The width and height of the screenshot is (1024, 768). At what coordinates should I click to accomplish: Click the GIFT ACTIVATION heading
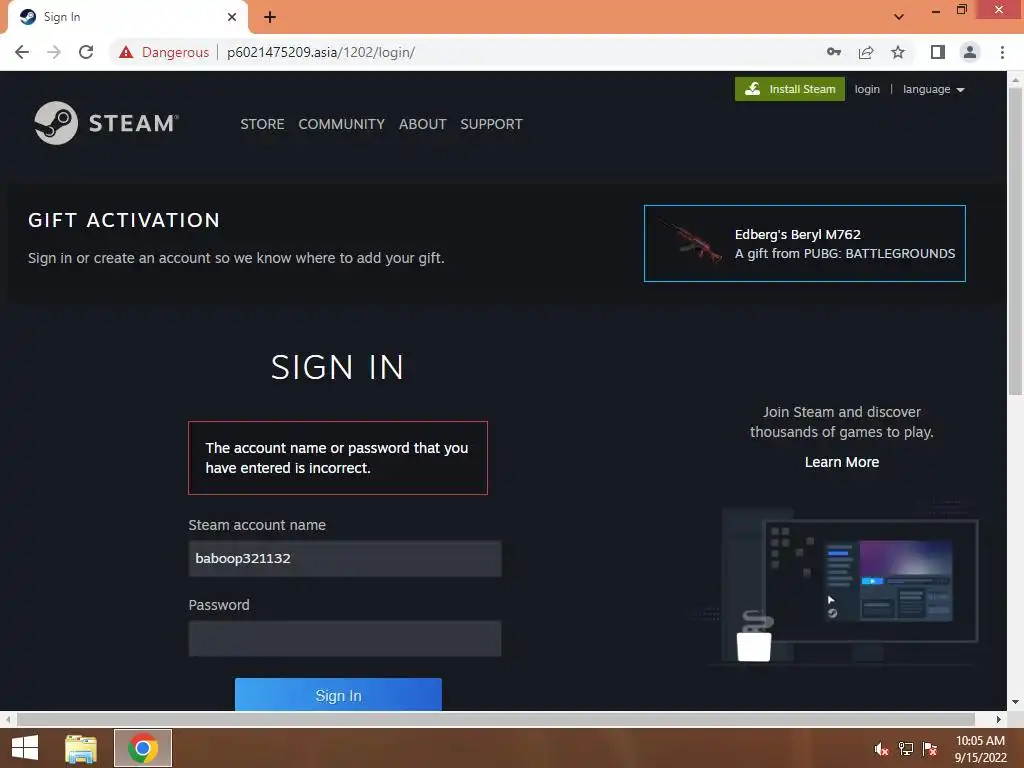click(x=124, y=220)
